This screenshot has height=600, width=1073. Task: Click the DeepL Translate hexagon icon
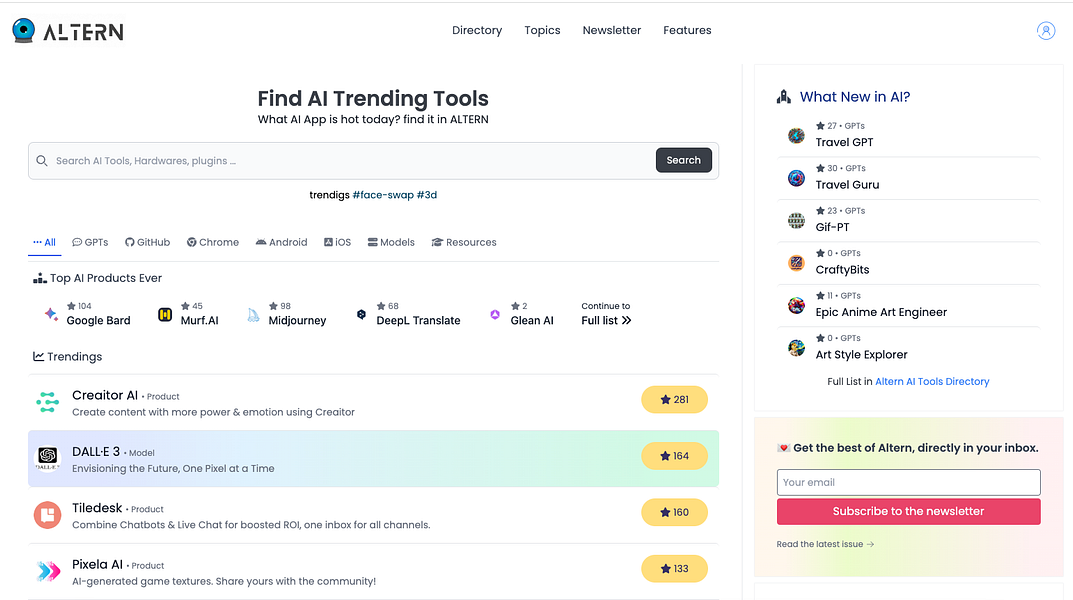[361, 315]
